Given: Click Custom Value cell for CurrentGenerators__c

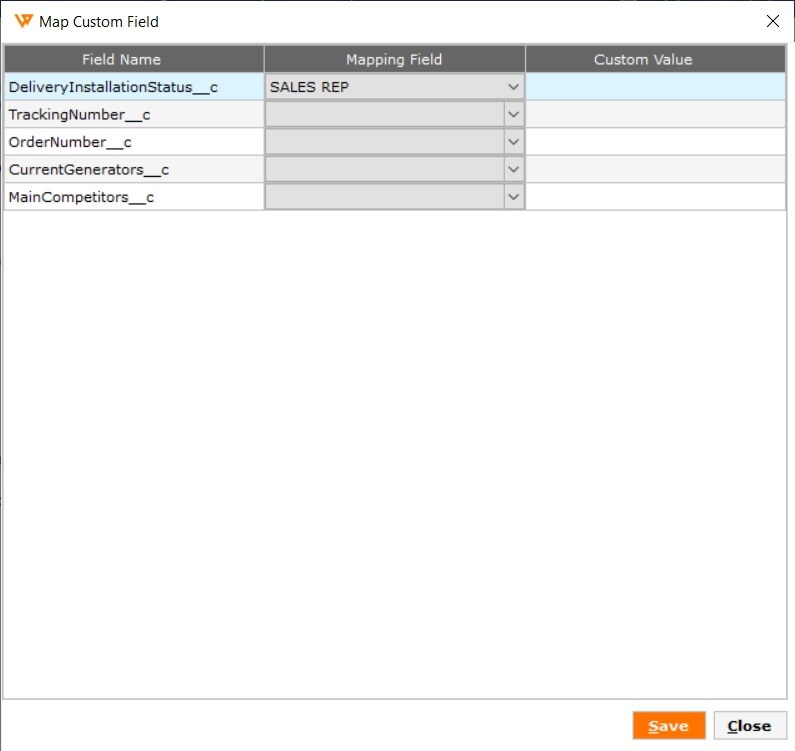Looking at the screenshot, I should [656, 169].
